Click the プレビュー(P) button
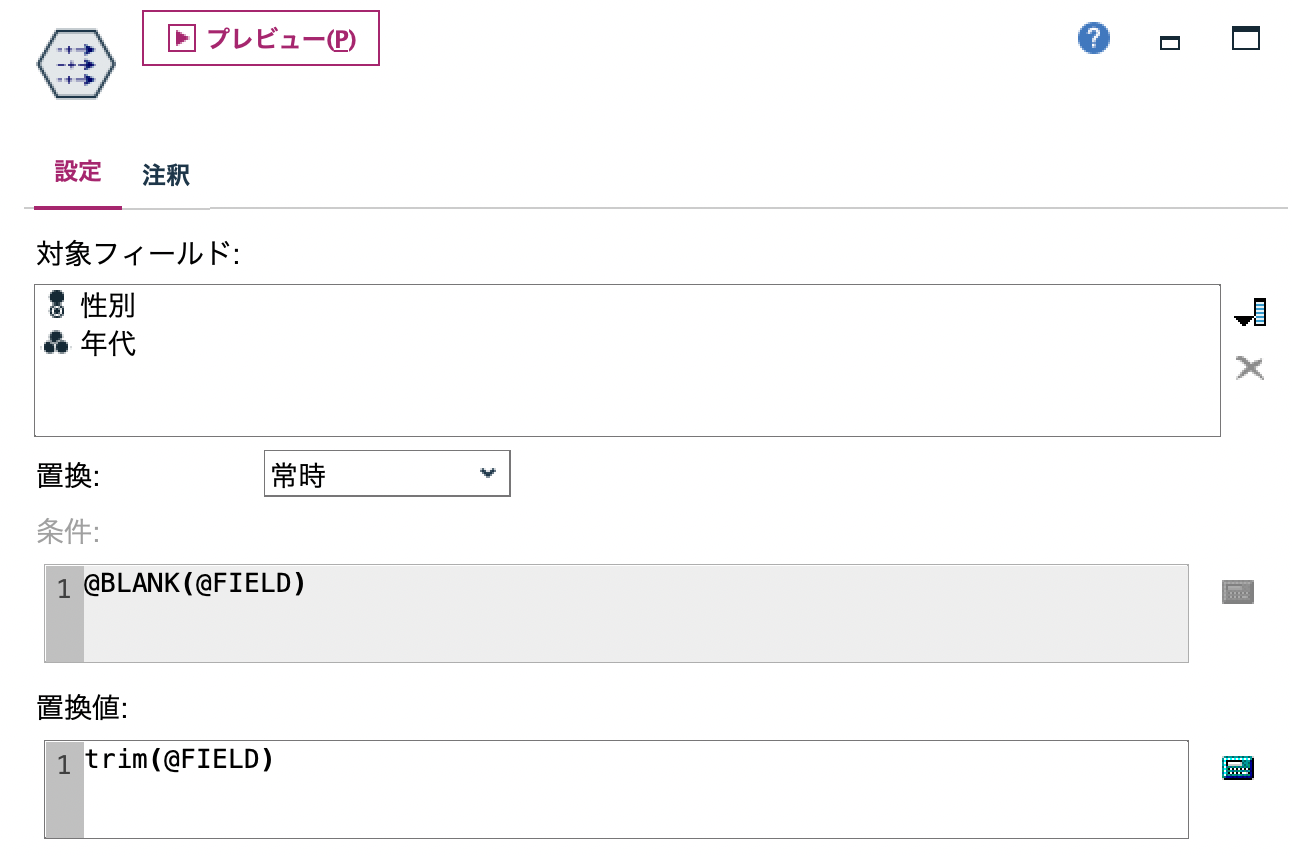The width and height of the screenshot is (1292, 856). point(260,38)
